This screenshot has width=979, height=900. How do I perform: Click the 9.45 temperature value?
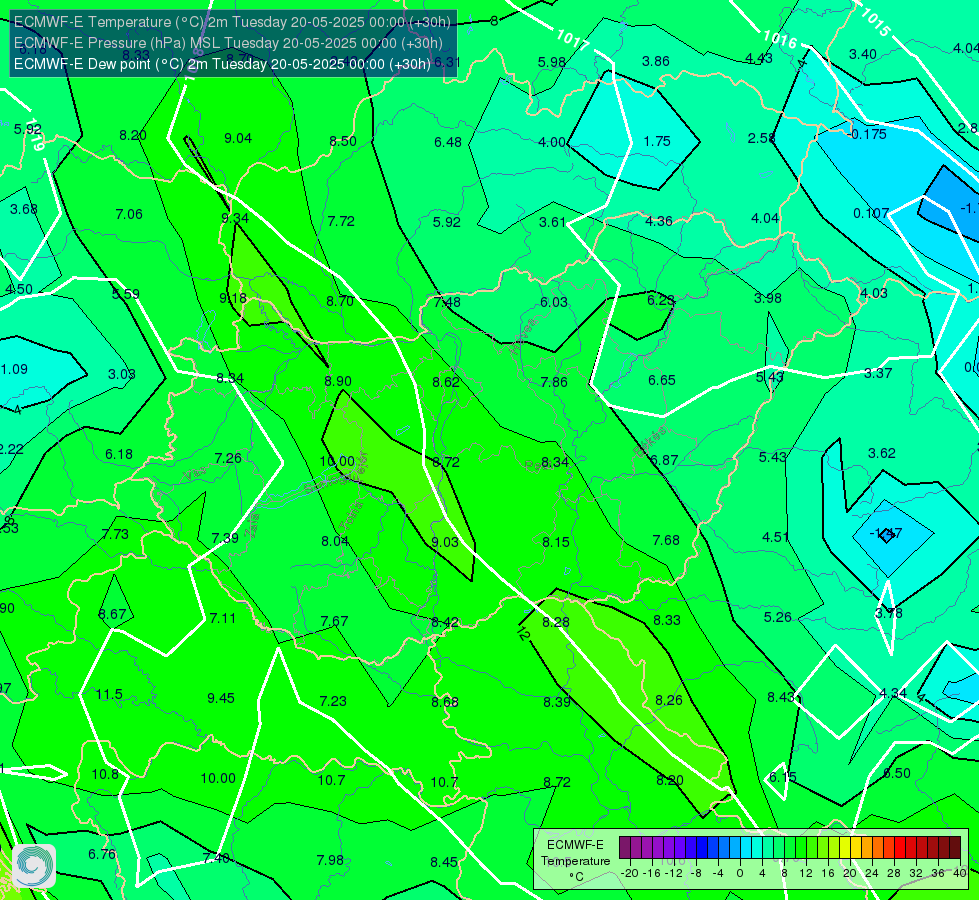click(x=221, y=698)
